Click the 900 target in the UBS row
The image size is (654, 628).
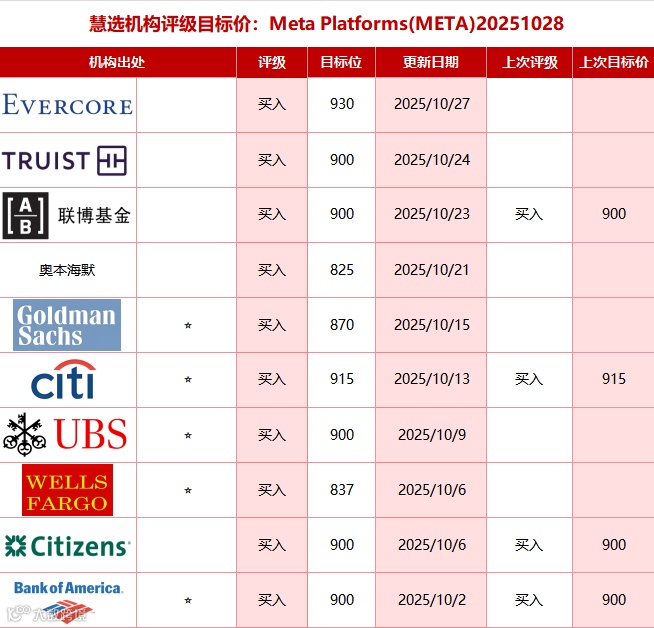pos(342,435)
